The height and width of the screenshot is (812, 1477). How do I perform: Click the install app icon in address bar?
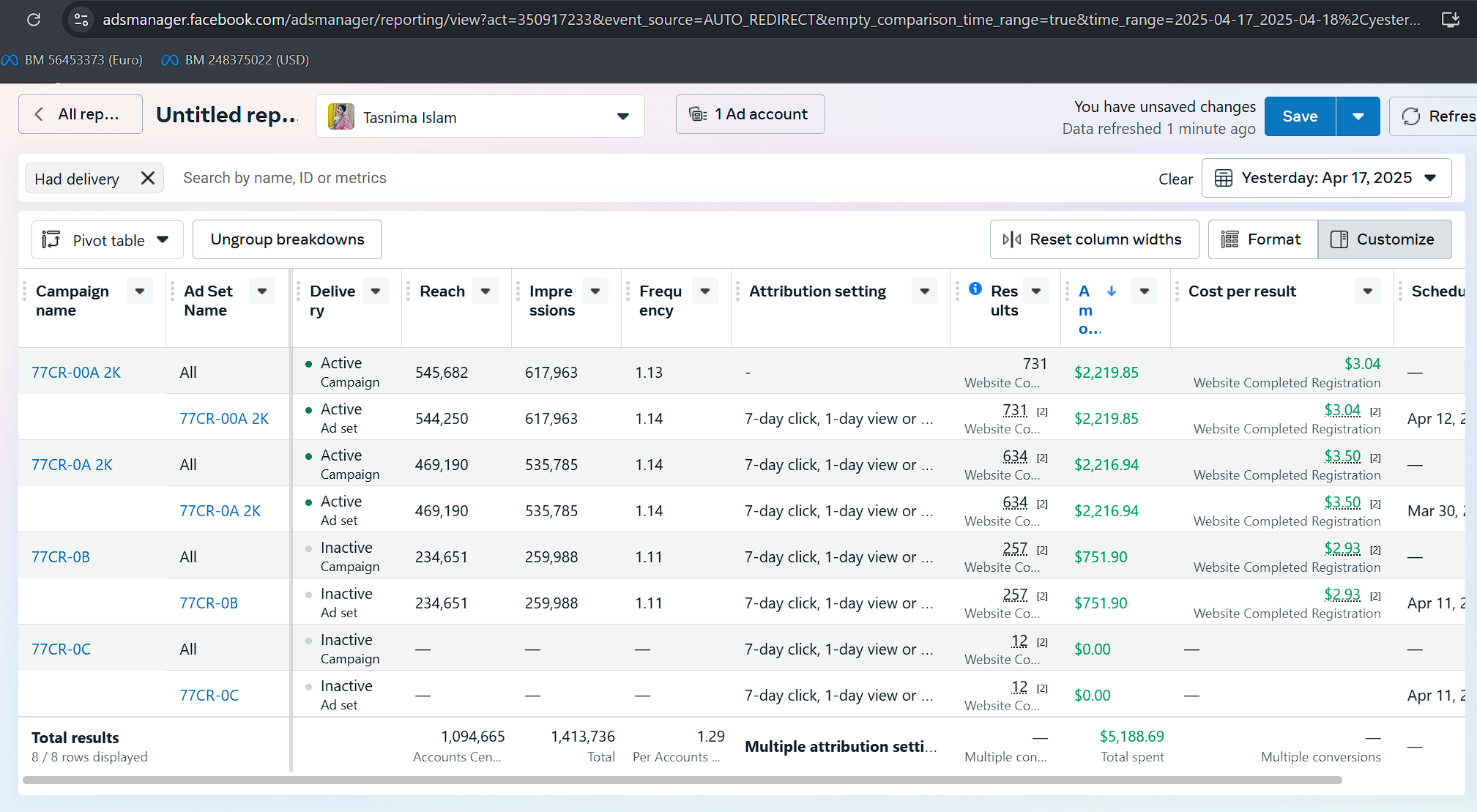pos(1450,20)
